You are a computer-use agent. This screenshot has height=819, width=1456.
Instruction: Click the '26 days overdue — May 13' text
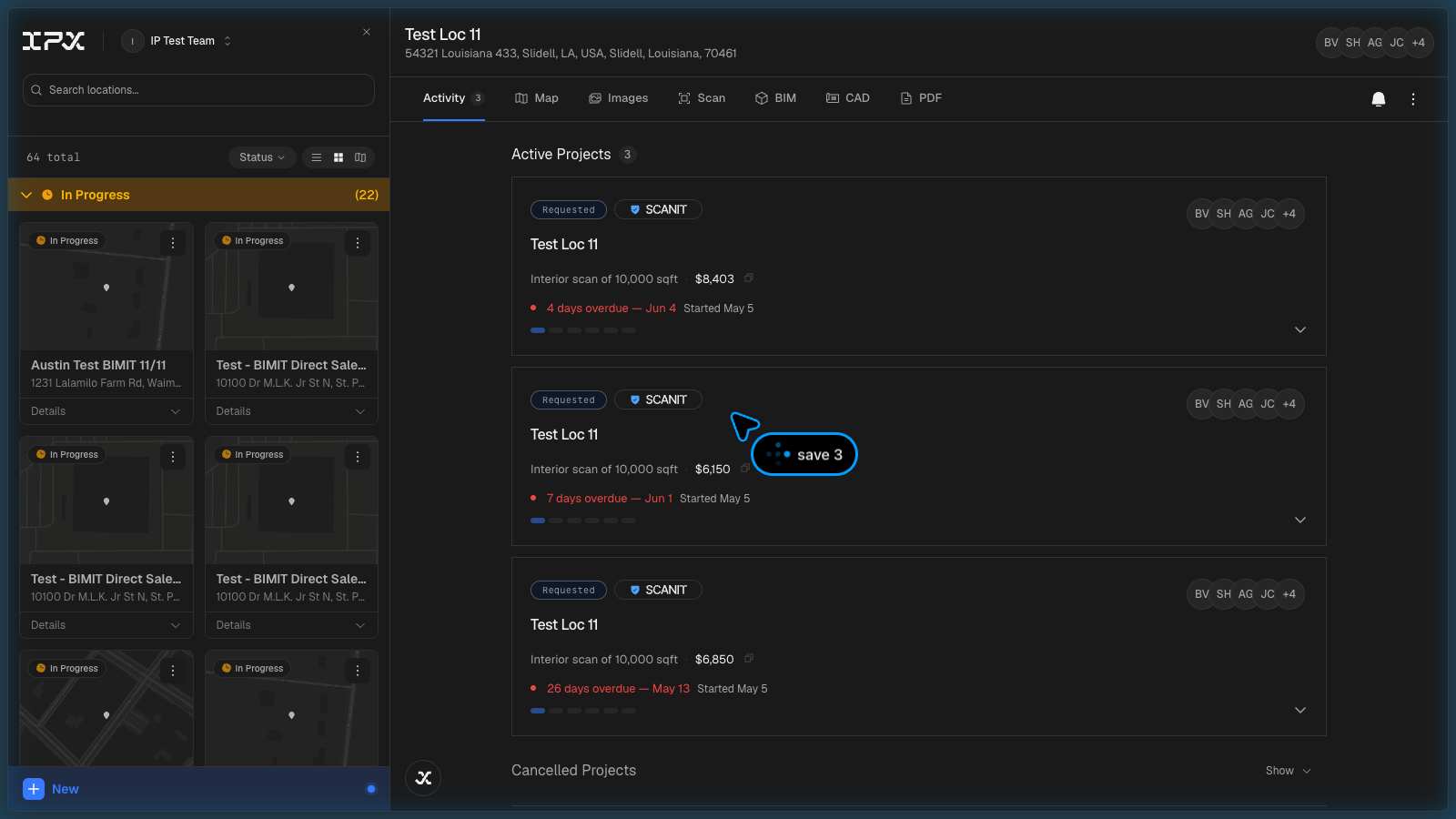[x=619, y=689]
